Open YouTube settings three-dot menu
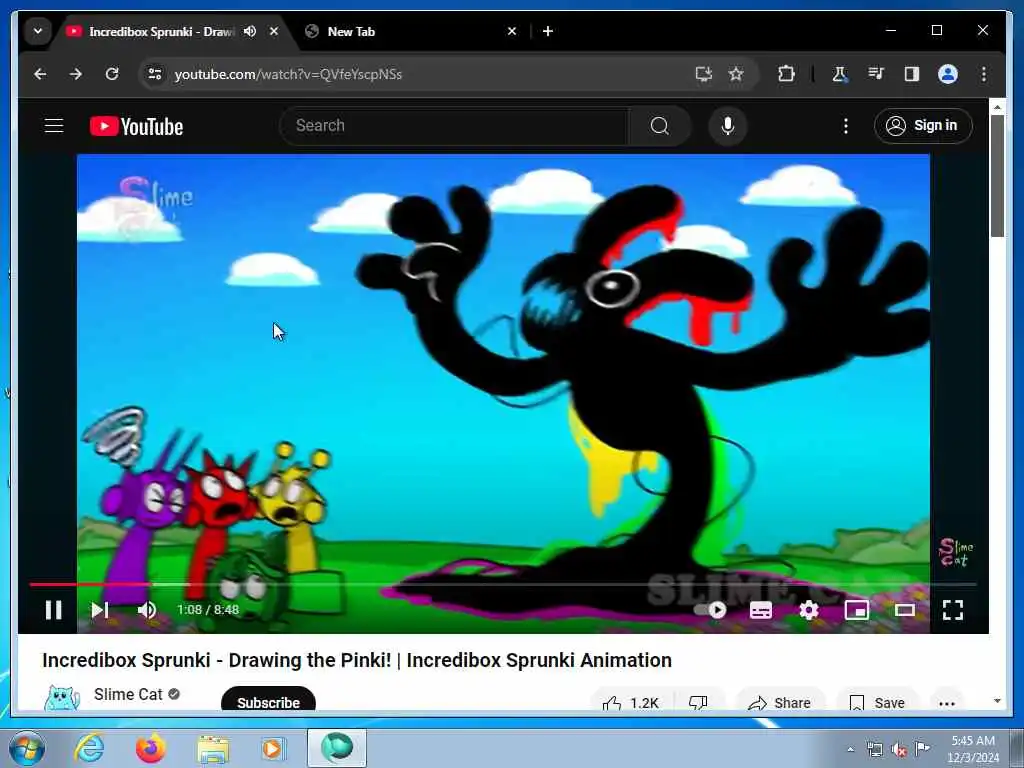The width and height of the screenshot is (1024, 768). pos(846,125)
